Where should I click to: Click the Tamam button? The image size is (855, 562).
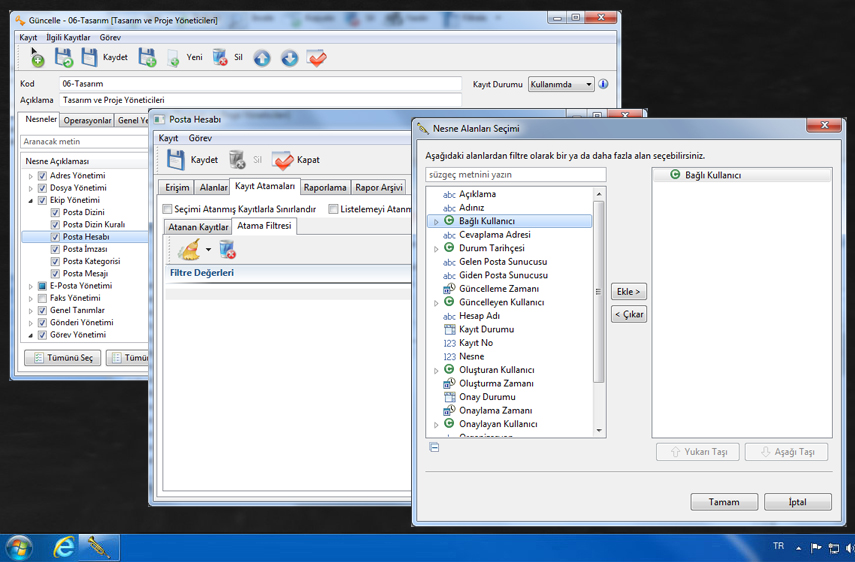(724, 502)
